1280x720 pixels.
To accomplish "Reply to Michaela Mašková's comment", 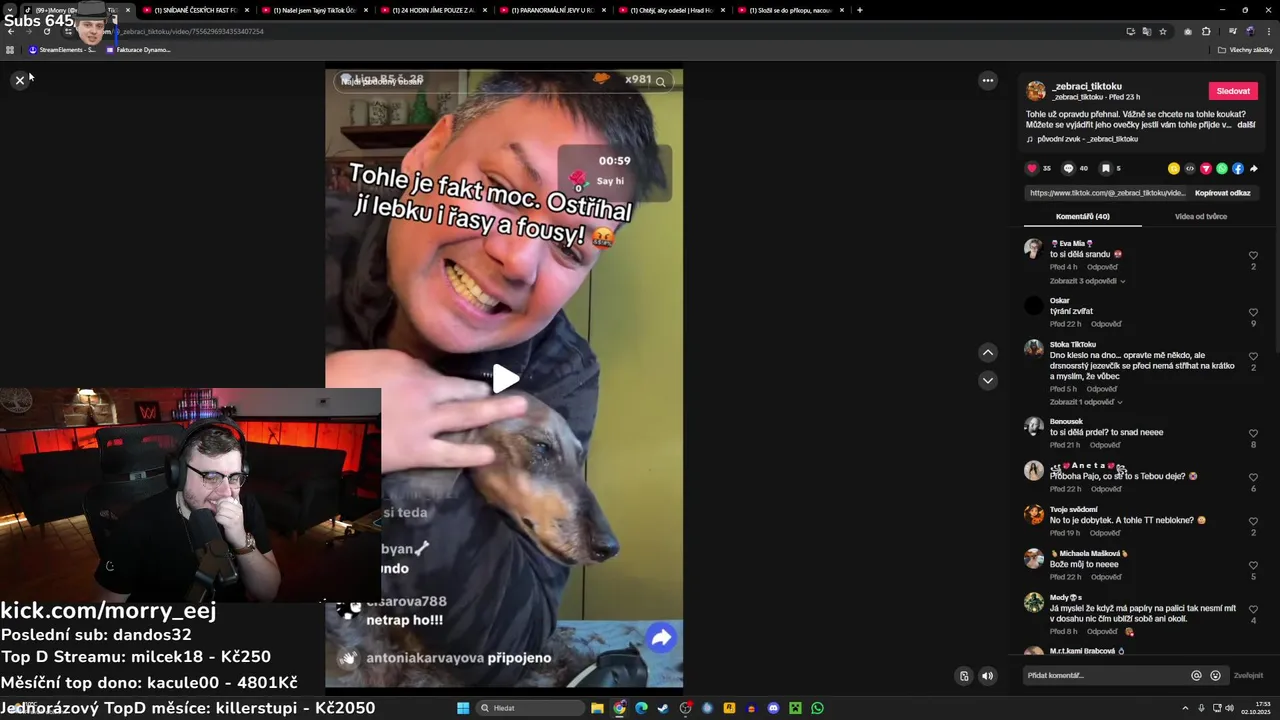I will click(1106, 577).
